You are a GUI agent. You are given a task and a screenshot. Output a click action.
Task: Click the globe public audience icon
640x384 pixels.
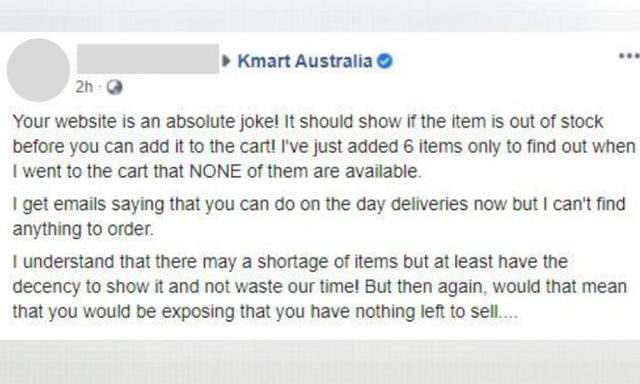click(114, 87)
